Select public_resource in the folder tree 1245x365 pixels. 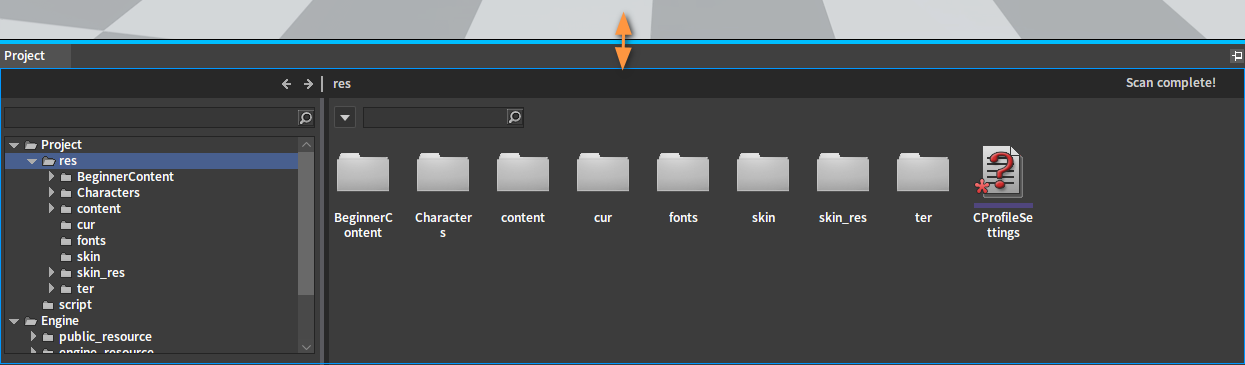[x=105, y=337]
